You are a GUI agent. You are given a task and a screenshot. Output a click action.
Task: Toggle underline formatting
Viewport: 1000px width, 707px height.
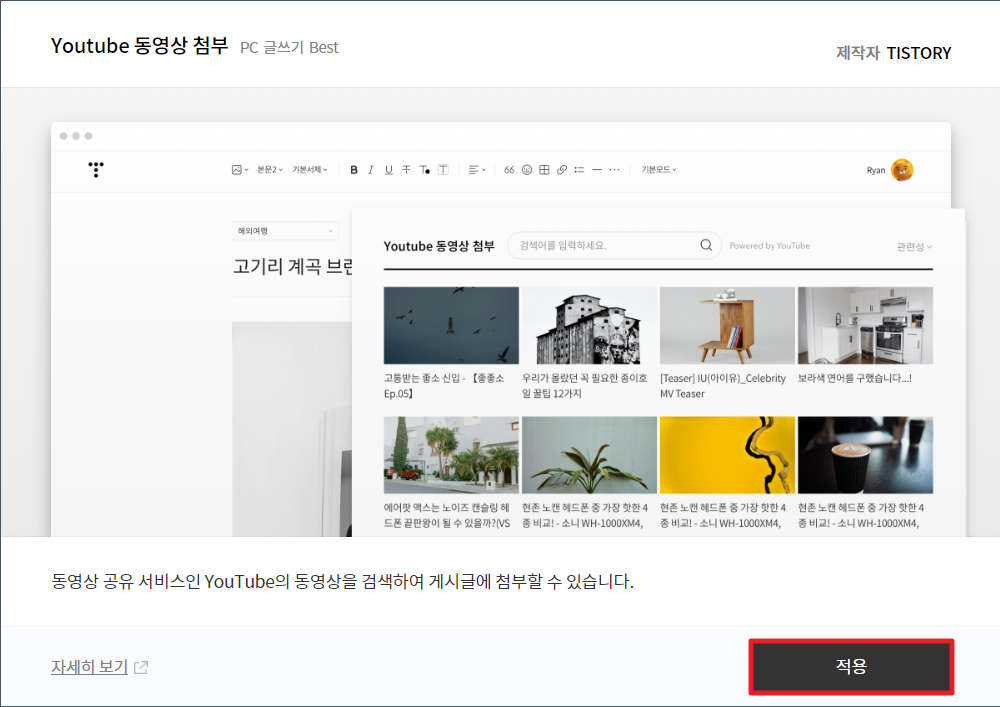pos(388,170)
